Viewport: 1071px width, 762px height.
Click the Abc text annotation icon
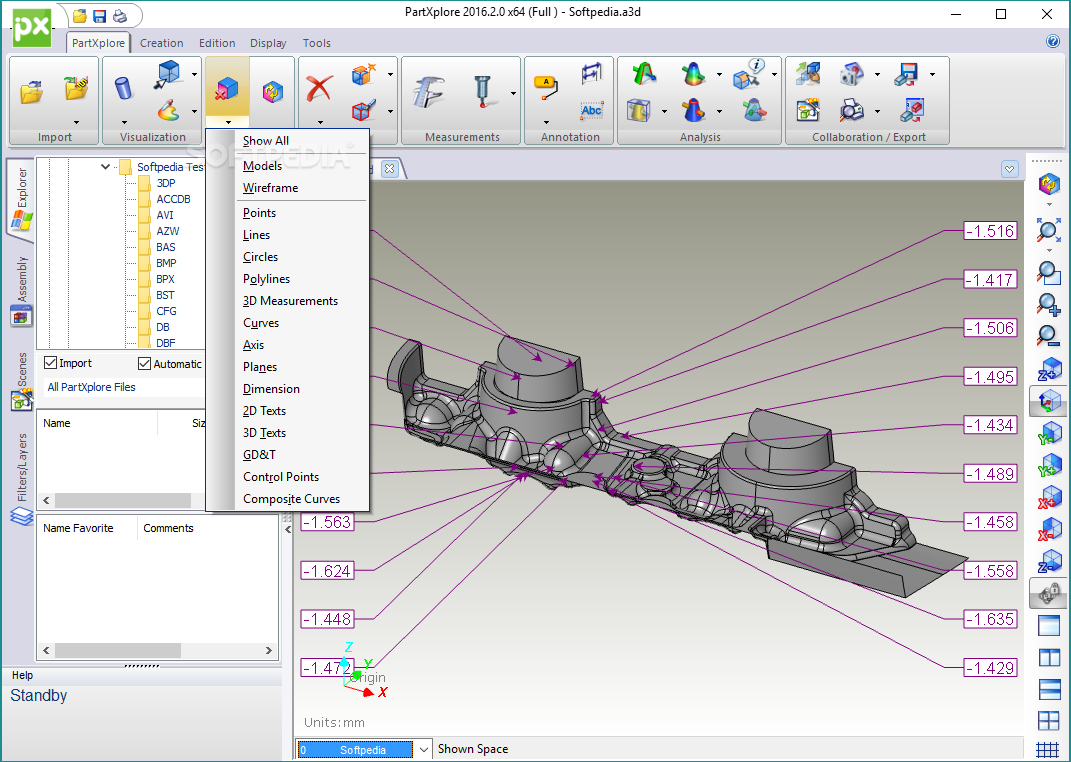[x=592, y=110]
